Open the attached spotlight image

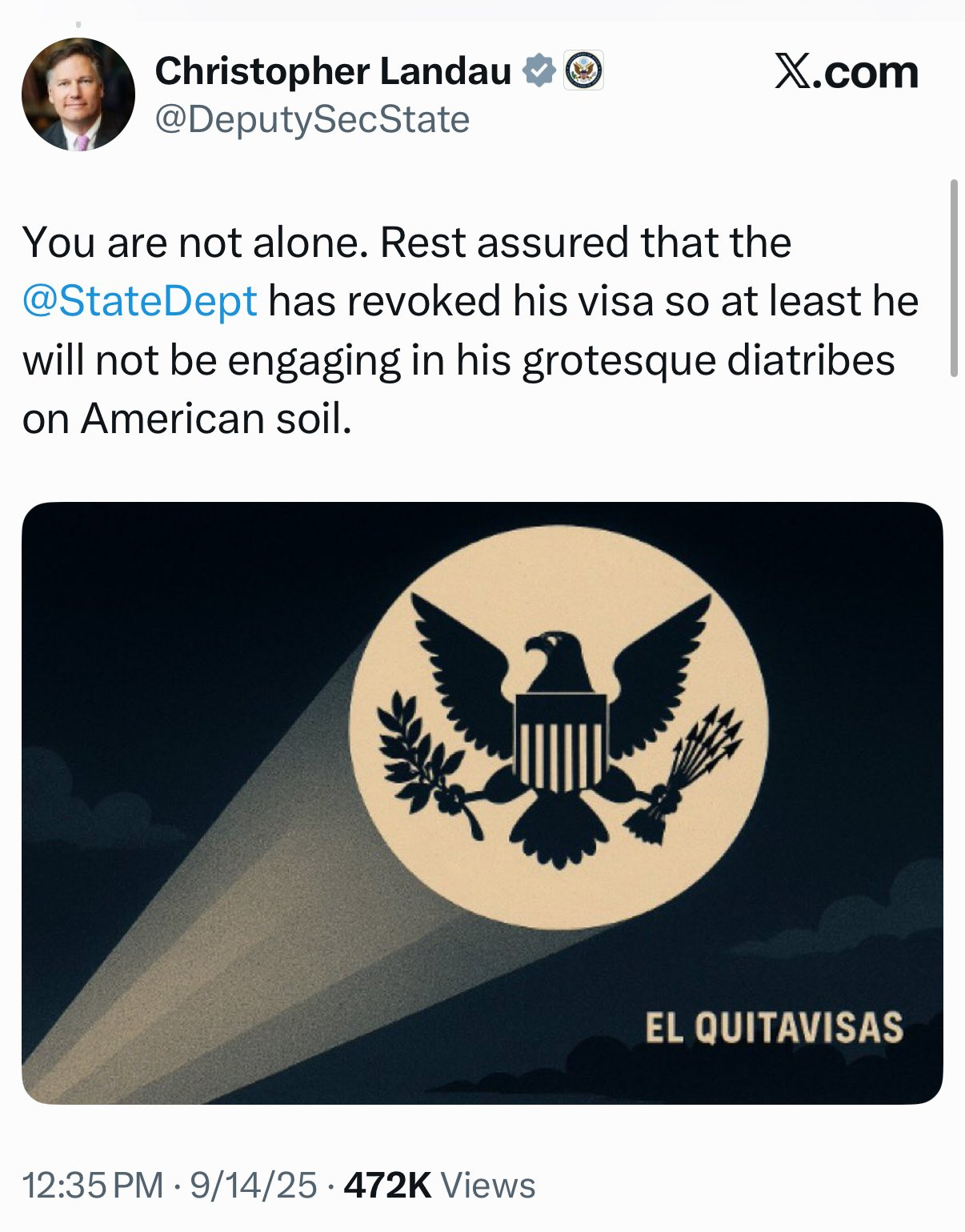tap(482, 803)
